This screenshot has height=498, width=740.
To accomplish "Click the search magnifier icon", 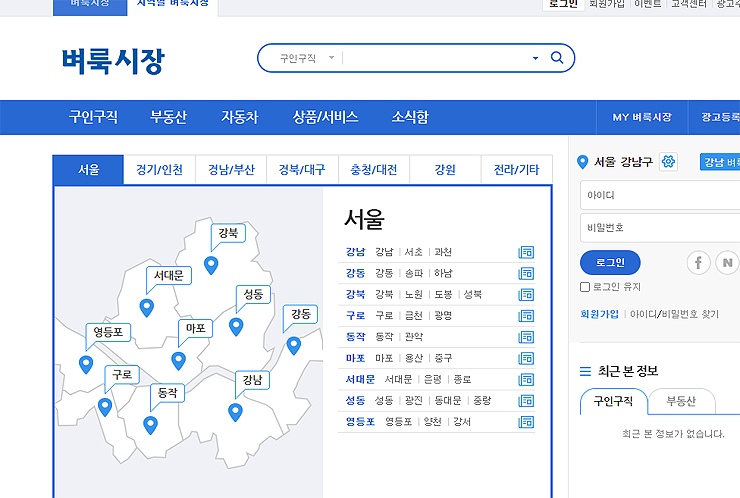I will (x=557, y=58).
